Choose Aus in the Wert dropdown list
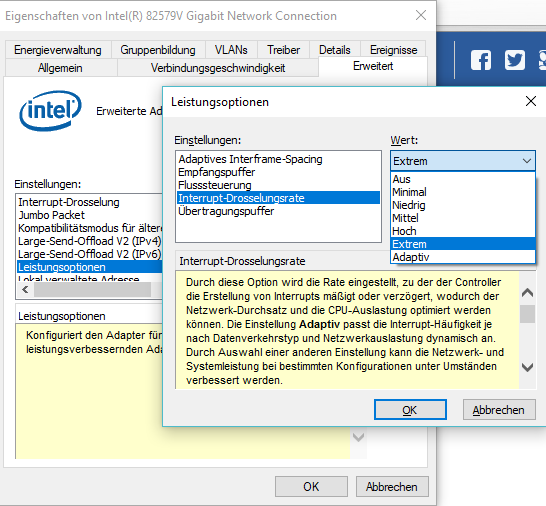The height and width of the screenshot is (506, 546). click(x=463, y=179)
